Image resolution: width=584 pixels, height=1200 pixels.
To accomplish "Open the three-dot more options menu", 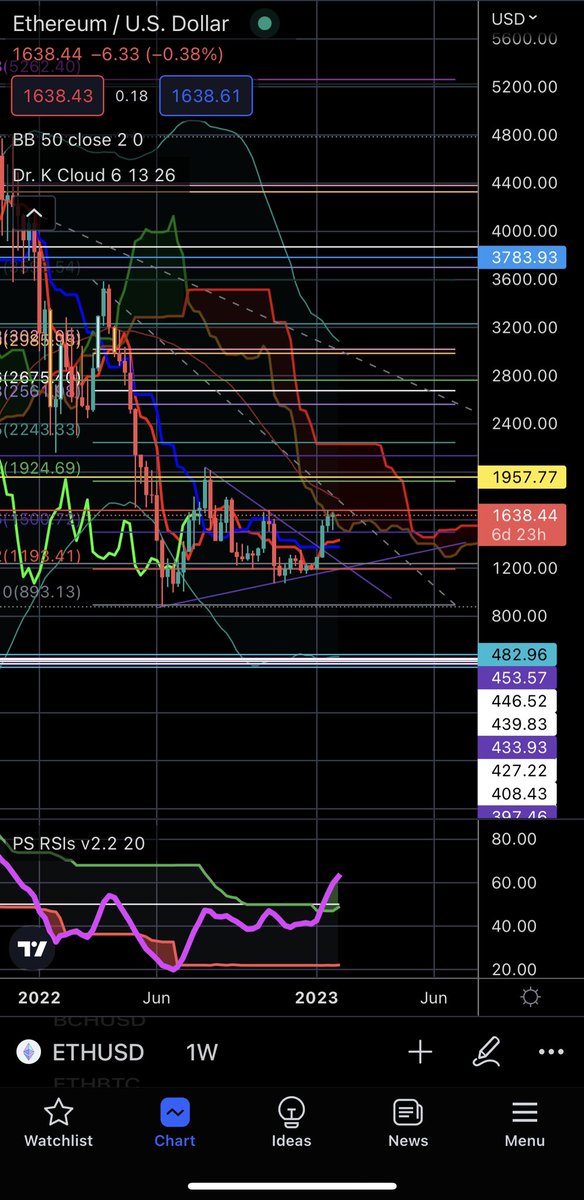I will [551, 1052].
